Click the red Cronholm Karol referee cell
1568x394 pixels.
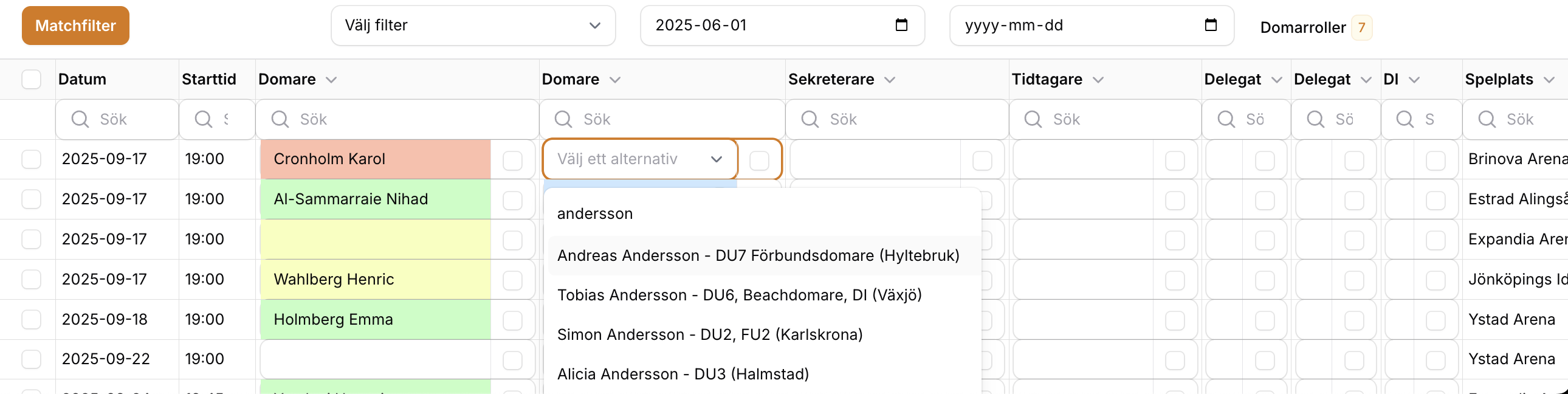click(375, 159)
